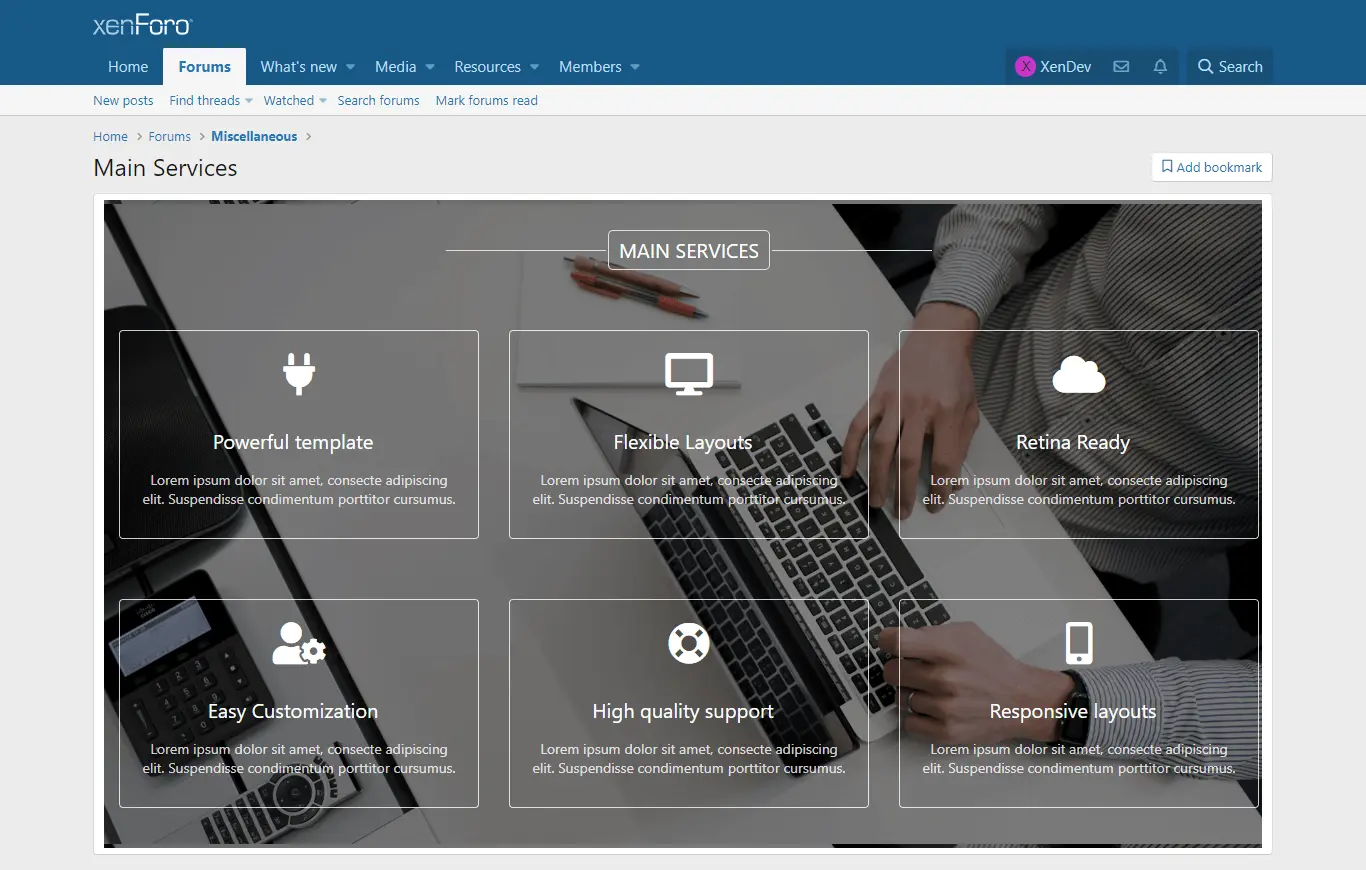Expand the Find threads dropdown arrow
Screen dimensions: 1366x870
[249, 101]
